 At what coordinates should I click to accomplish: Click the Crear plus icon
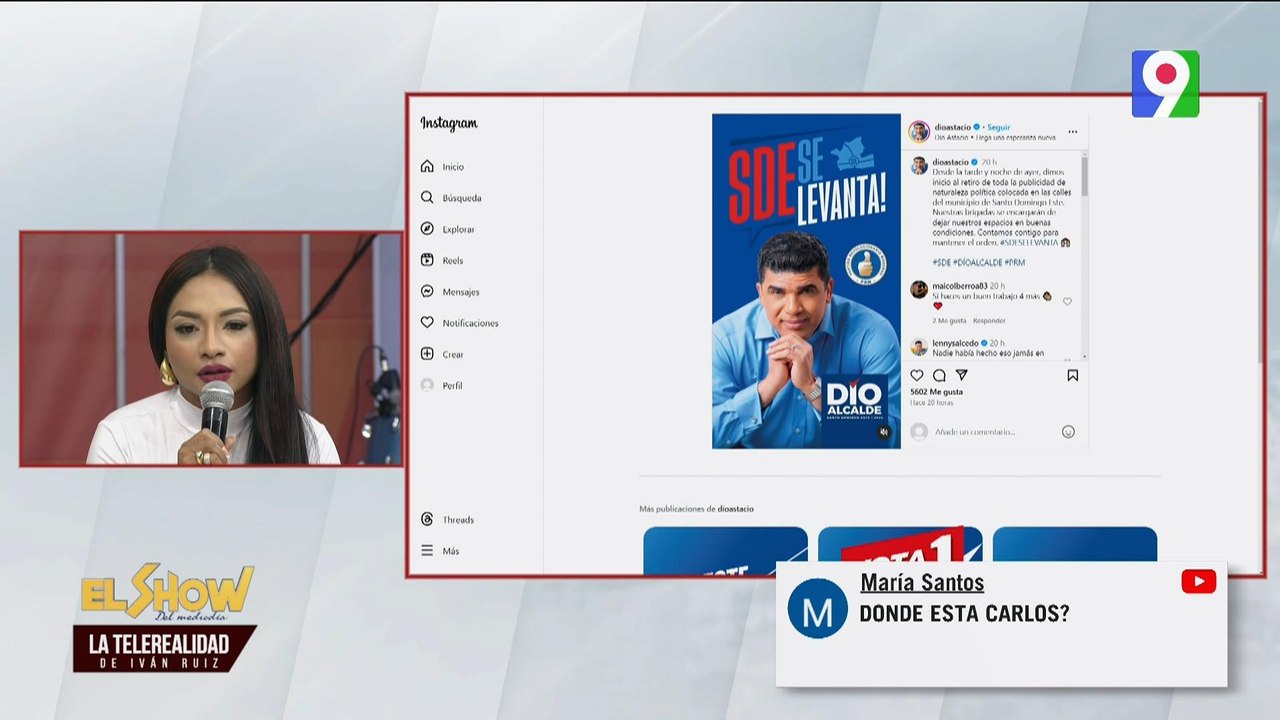[427, 354]
